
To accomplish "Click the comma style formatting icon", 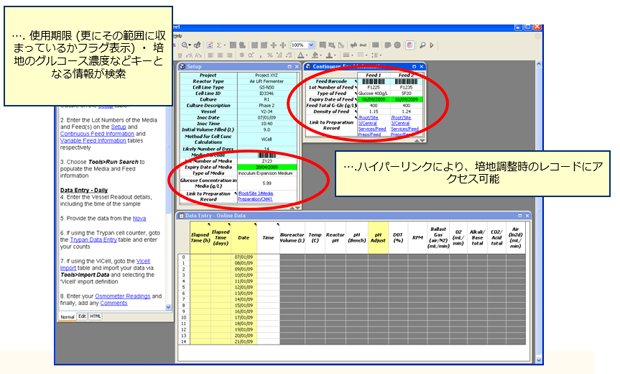I will 261,56.
